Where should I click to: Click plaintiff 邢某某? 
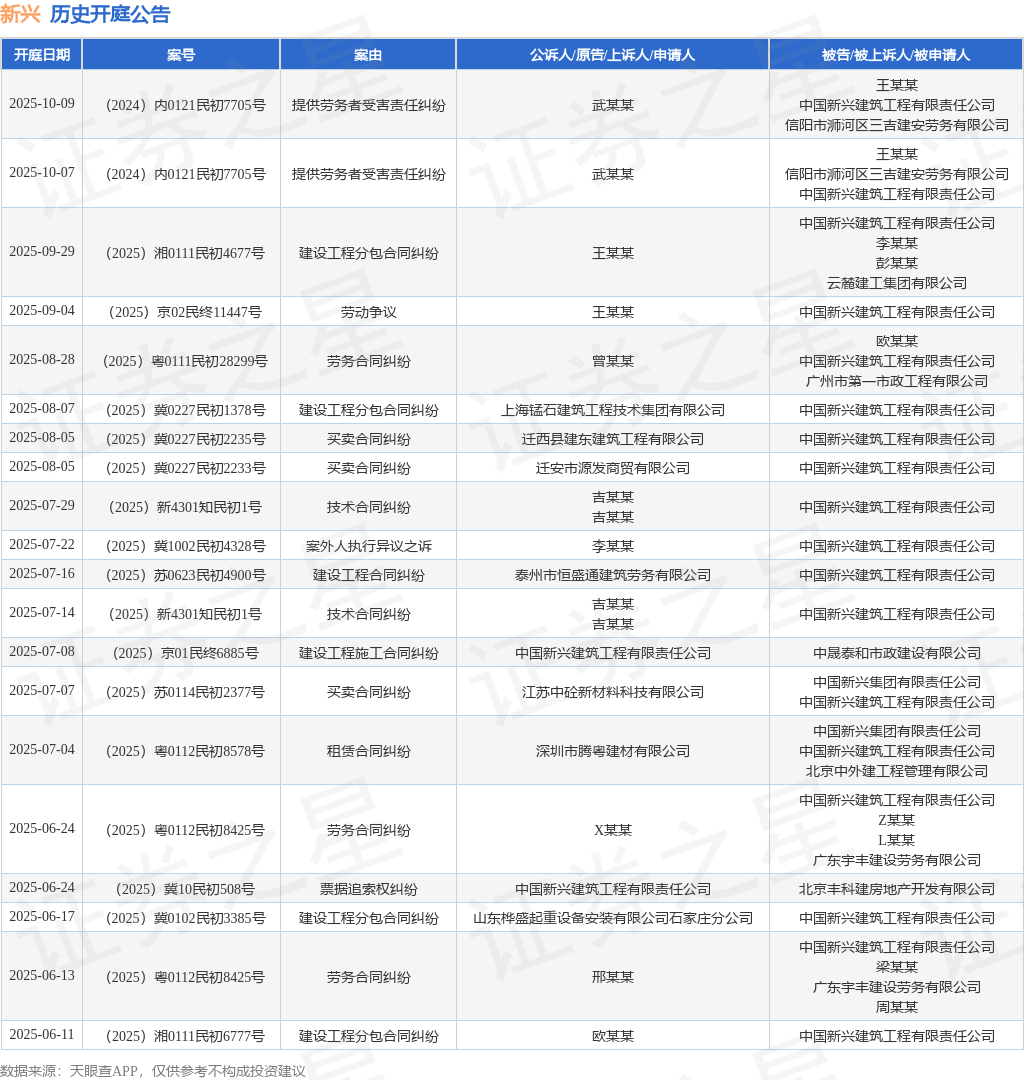(613, 977)
